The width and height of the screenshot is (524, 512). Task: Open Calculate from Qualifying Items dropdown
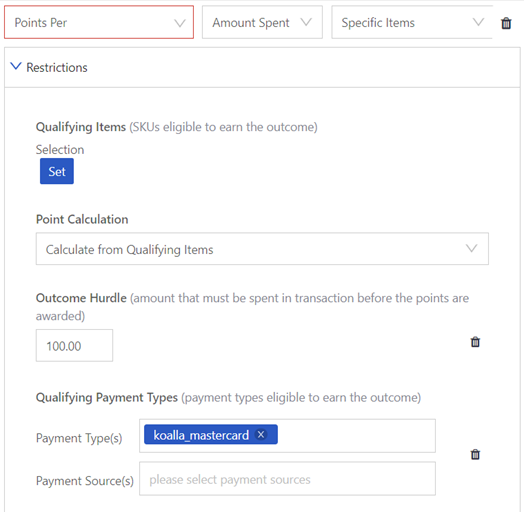(262, 249)
